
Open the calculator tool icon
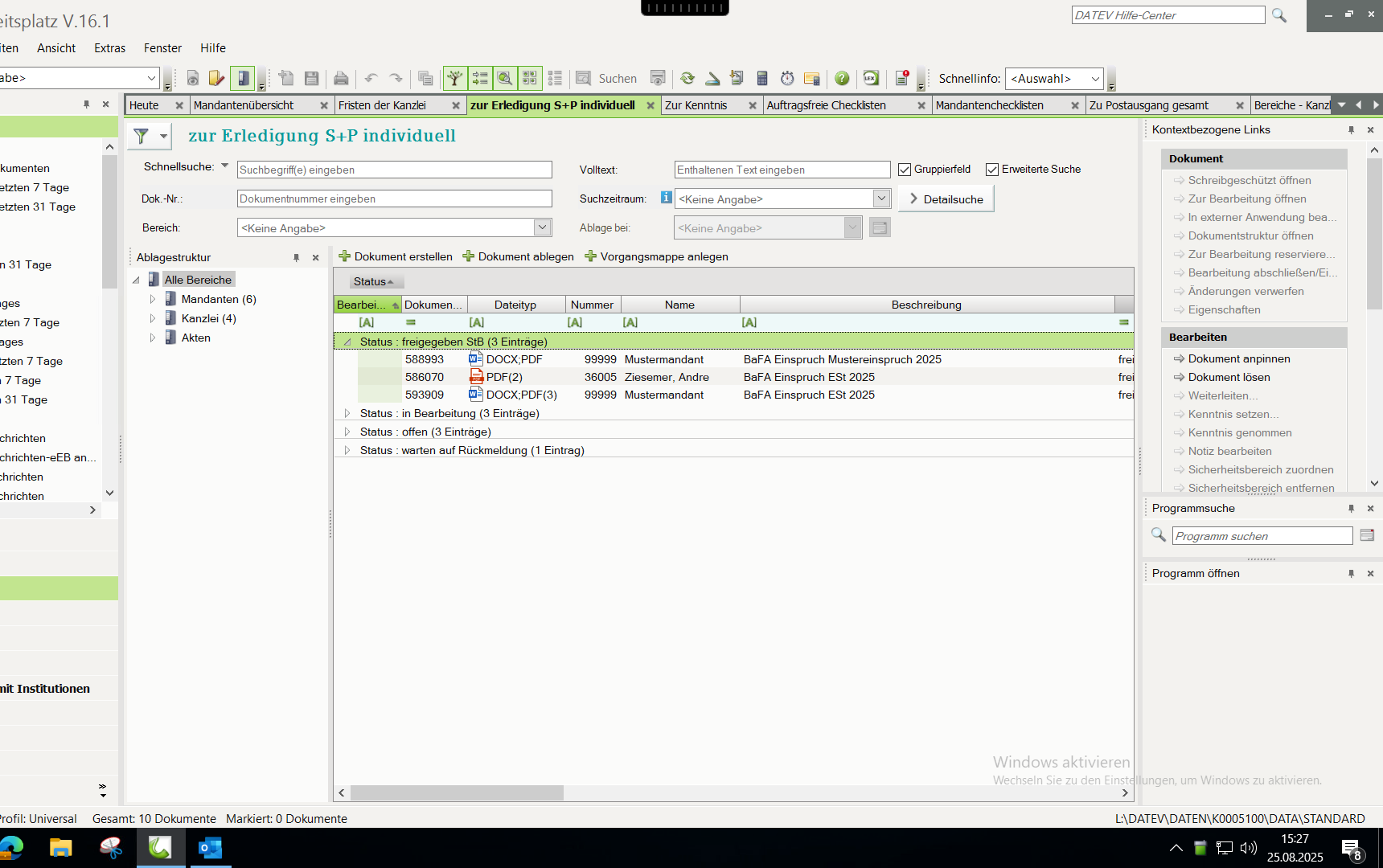click(x=762, y=78)
